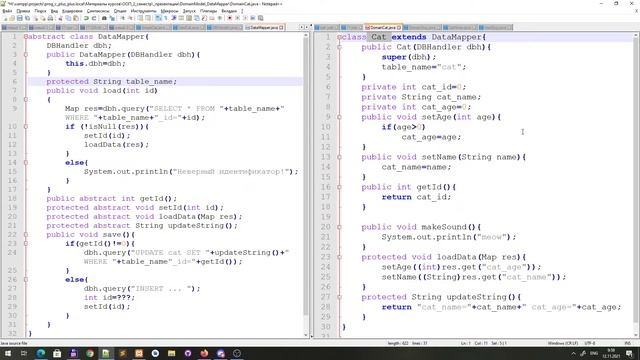640x360 pixels.
Task: Open the Синтаксисы menu
Action: pos(98,11)
